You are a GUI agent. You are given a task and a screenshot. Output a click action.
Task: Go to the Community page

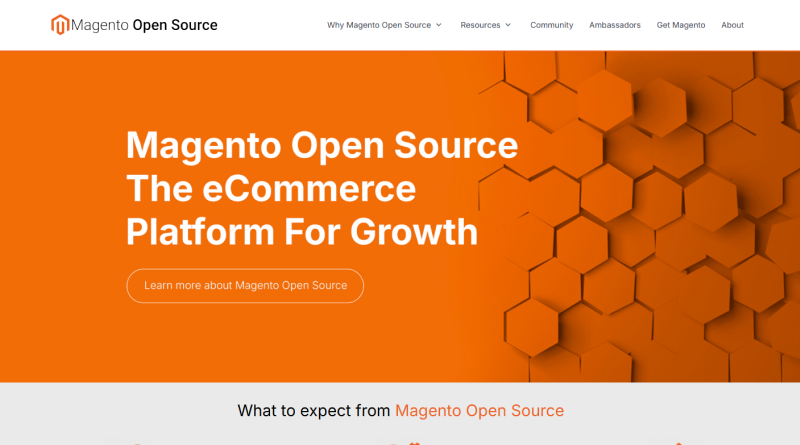(552, 25)
